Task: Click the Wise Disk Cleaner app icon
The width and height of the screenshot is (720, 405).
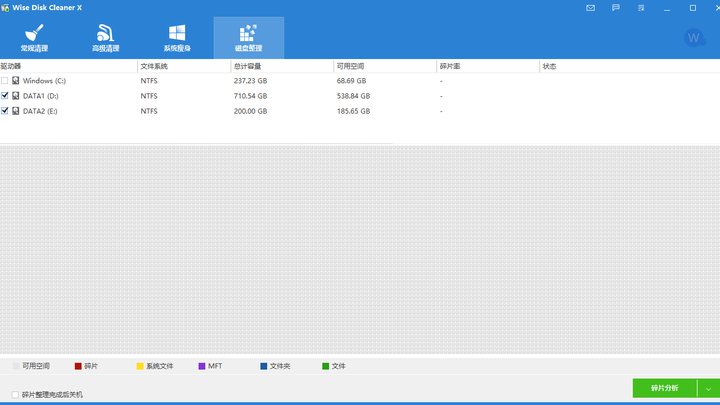Action: pos(5,8)
